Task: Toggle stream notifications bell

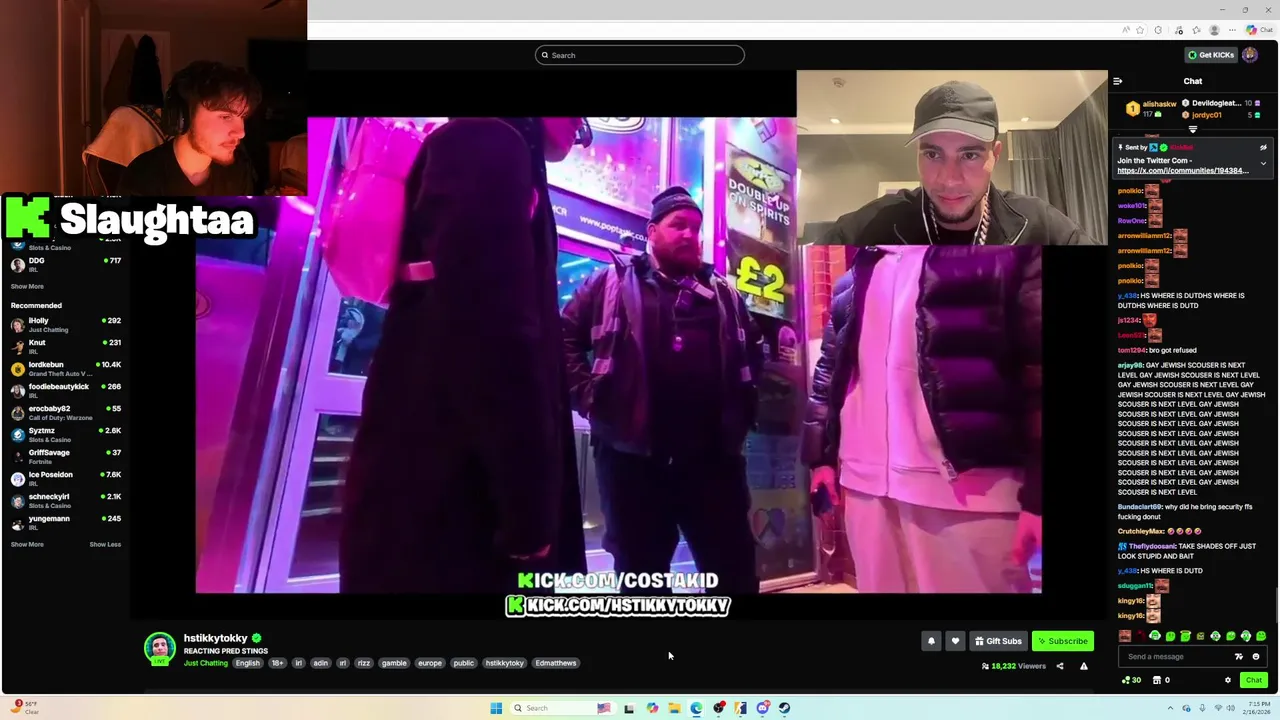Action: [x=931, y=641]
